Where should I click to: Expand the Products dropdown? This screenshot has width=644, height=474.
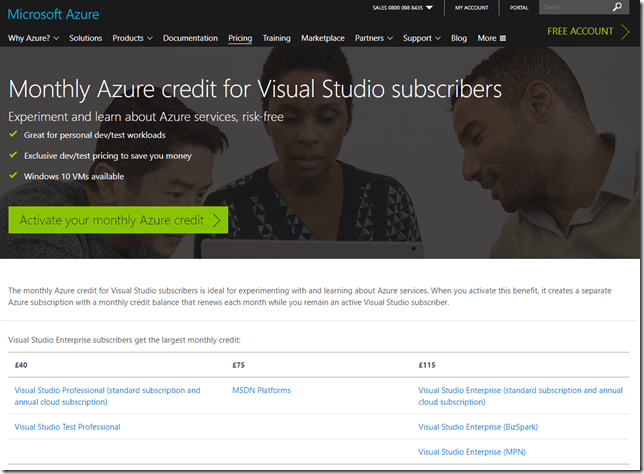(x=132, y=39)
